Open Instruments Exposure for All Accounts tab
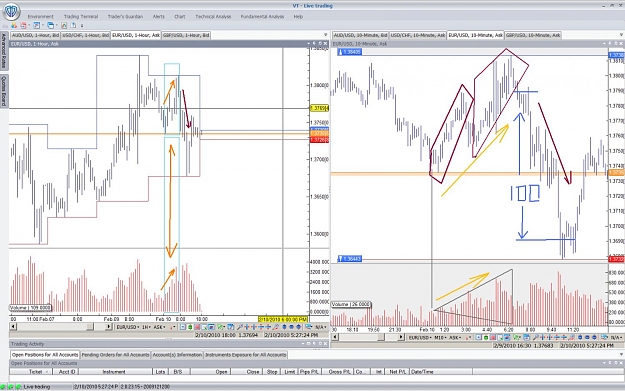Viewport: 625px width, 391px height. pos(246,355)
